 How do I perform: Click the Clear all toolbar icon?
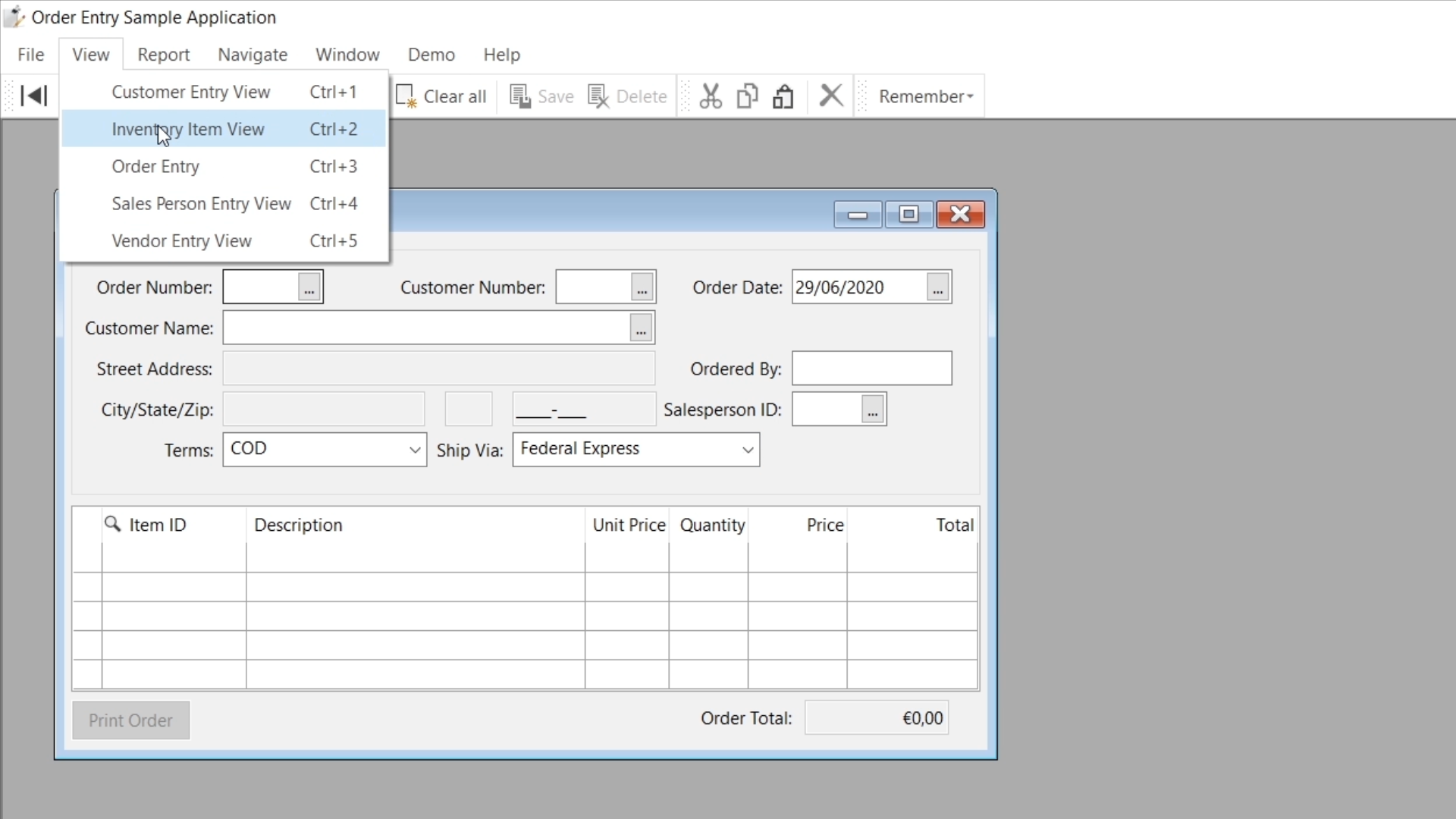tap(406, 96)
